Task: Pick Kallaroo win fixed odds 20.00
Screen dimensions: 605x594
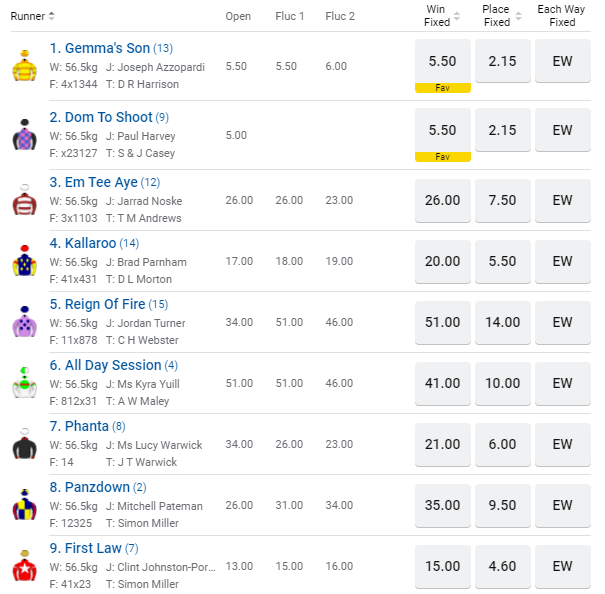Action: tap(442, 261)
